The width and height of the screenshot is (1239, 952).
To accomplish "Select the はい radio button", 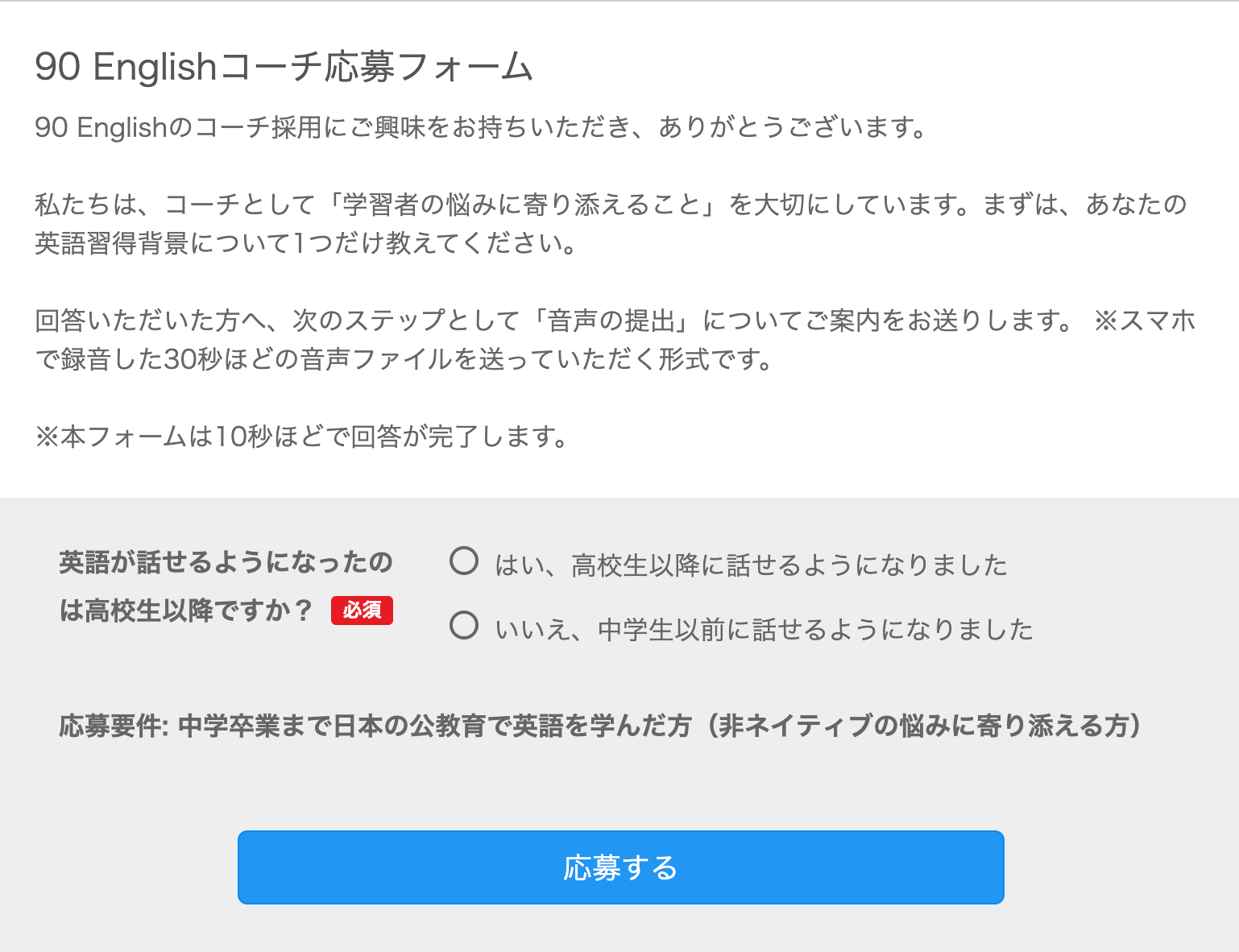I will point(464,561).
